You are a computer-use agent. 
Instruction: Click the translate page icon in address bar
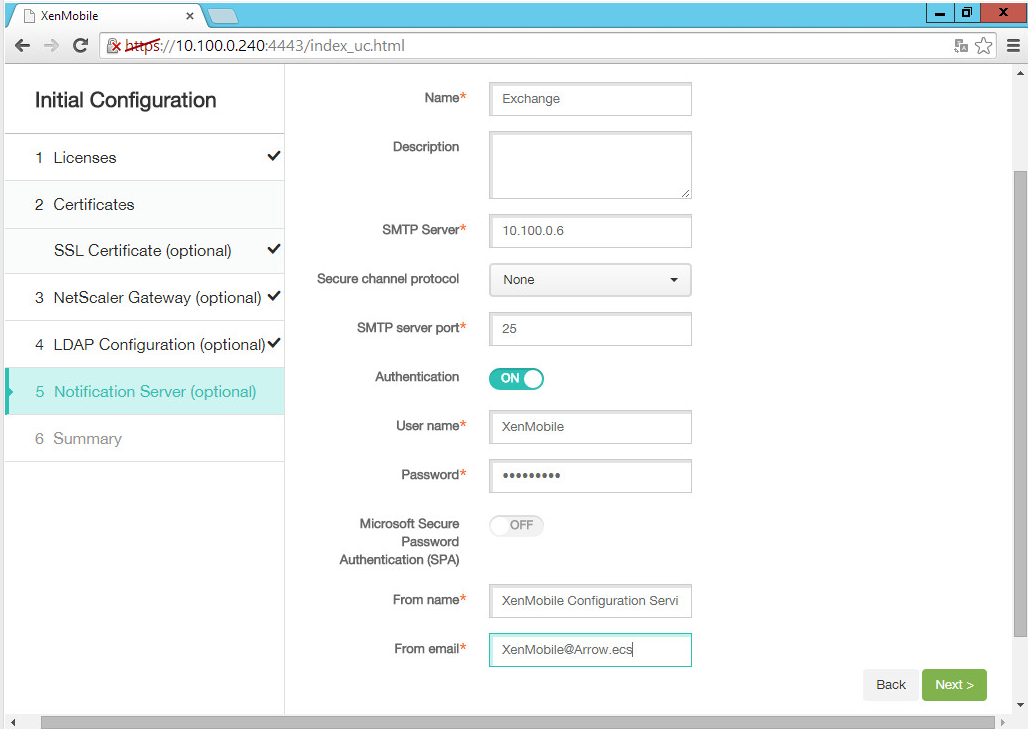point(960,45)
